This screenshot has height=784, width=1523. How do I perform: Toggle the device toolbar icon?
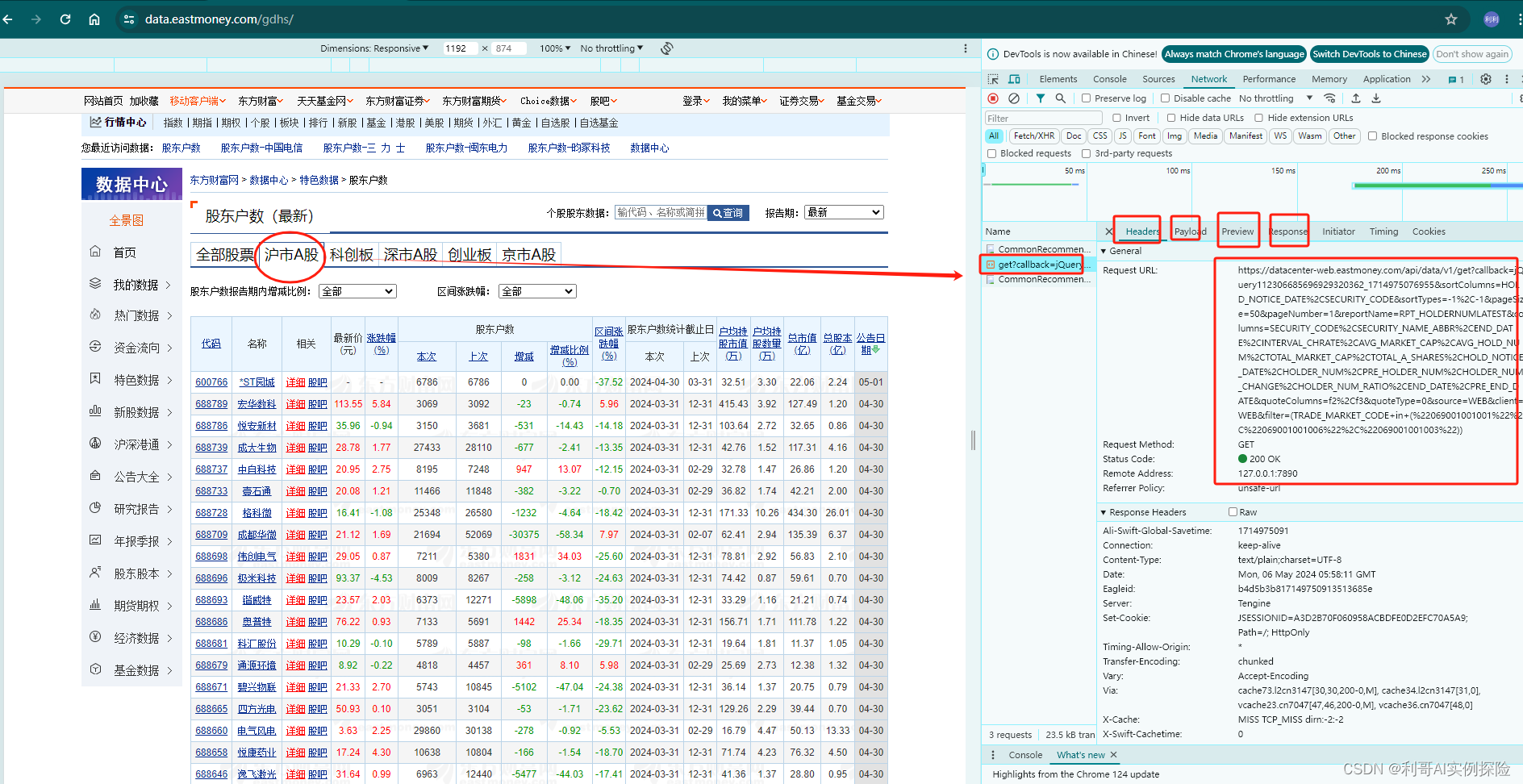[1014, 79]
